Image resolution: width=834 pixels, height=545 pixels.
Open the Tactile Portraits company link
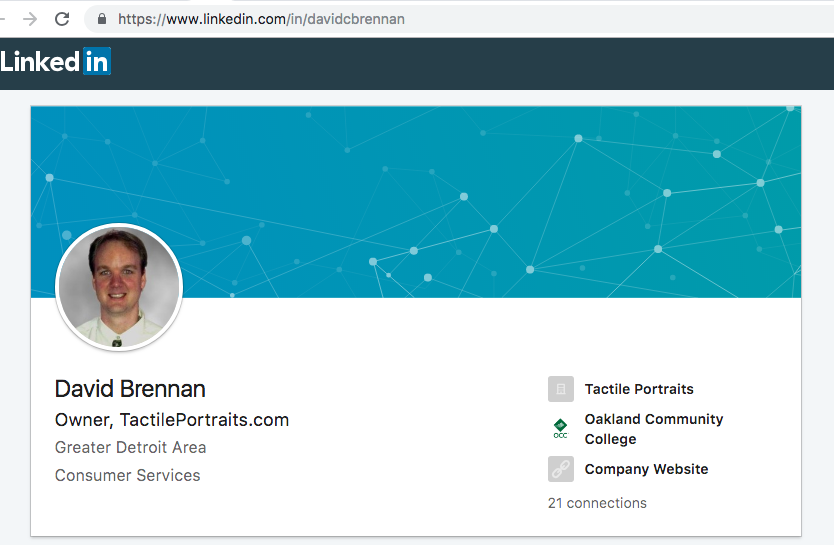(639, 389)
